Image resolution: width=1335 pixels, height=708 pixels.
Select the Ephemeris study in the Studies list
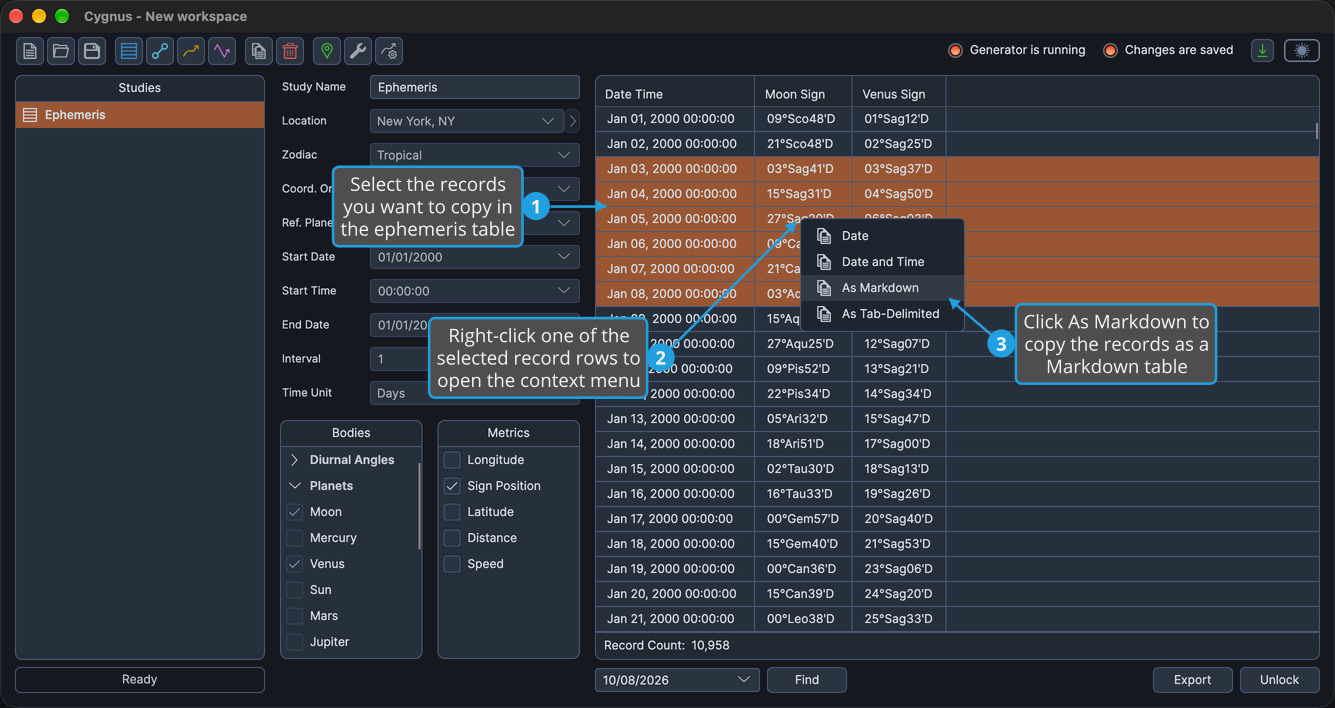tap(140, 115)
